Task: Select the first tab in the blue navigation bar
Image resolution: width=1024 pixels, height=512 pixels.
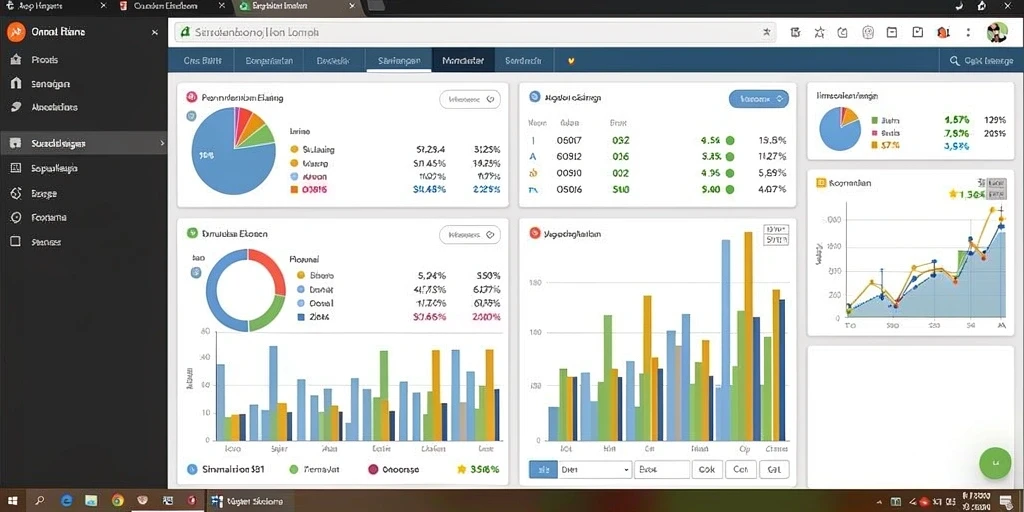Action: [x=203, y=61]
